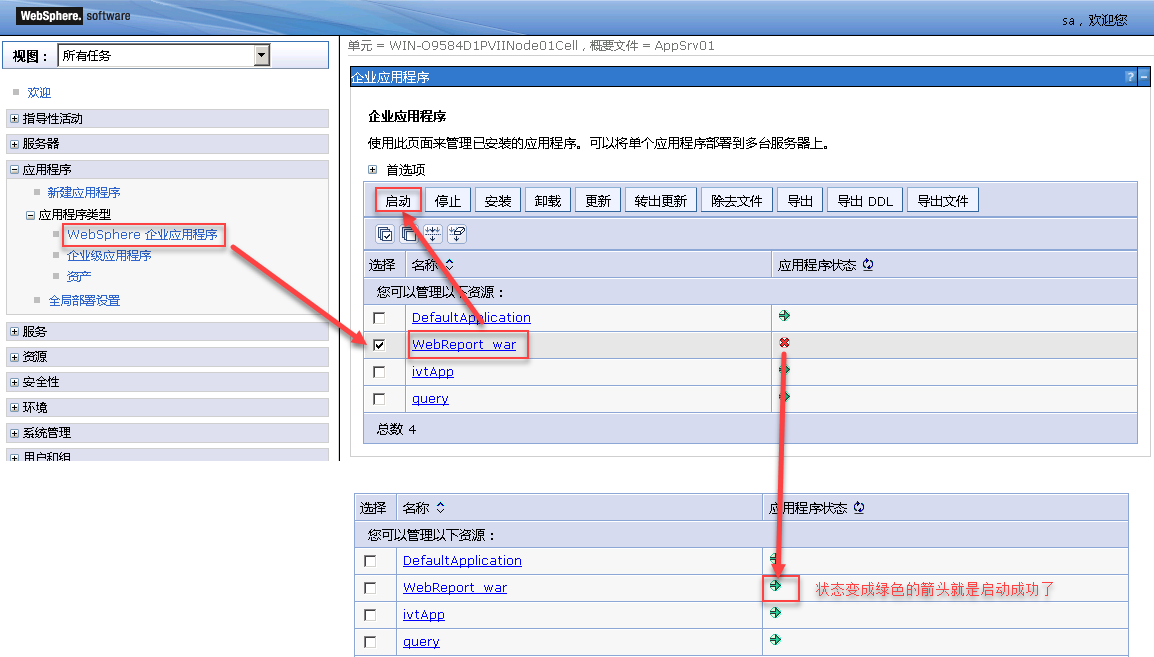Sort lower table by name column arrows

point(440,508)
